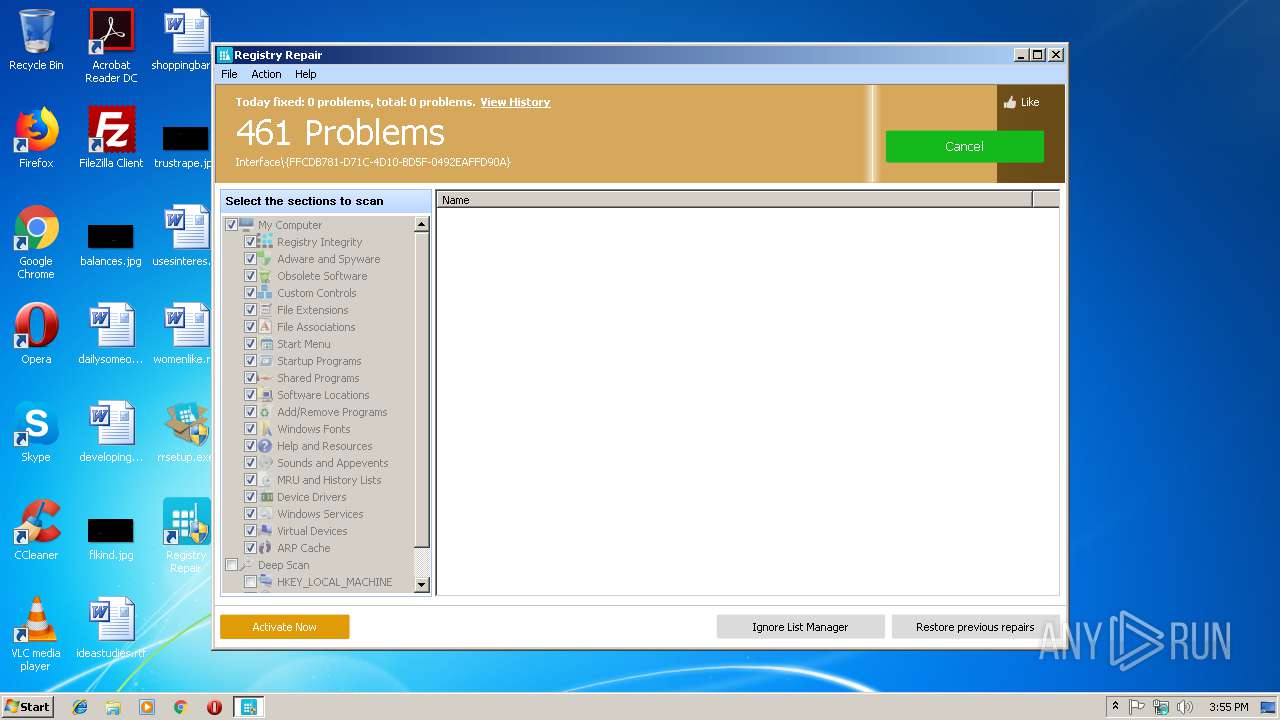Click the Device Drivers section icon
The image size is (1280, 720).
[x=266, y=497]
